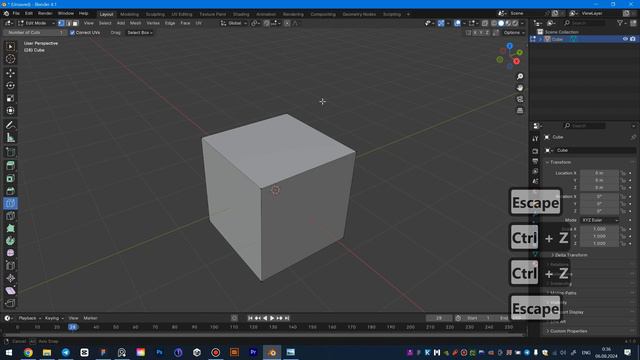
Task: Click the zoom magnifier in viewport
Action: pos(520,77)
